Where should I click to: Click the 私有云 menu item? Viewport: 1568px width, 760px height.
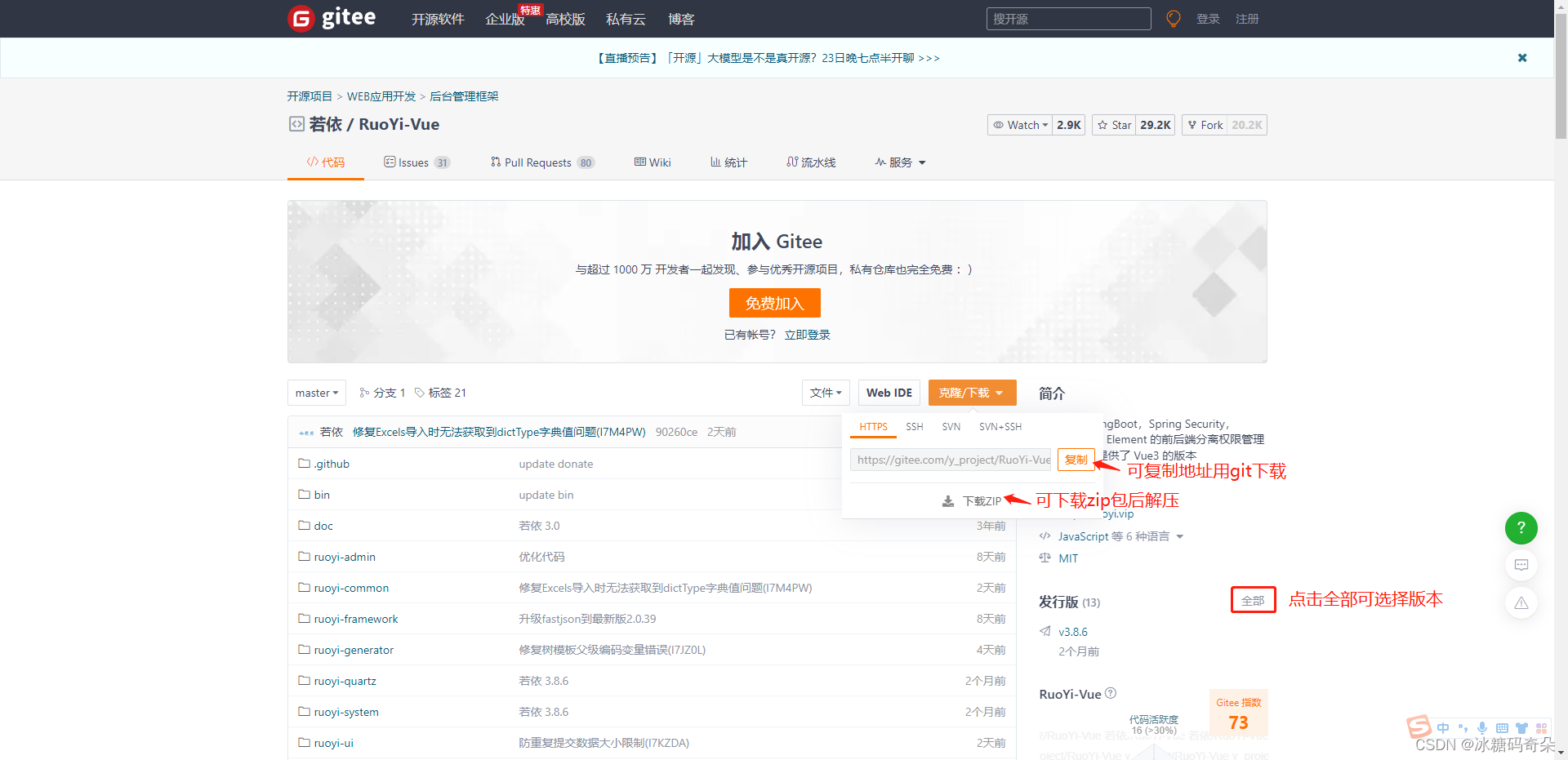click(x=626, y=19)
